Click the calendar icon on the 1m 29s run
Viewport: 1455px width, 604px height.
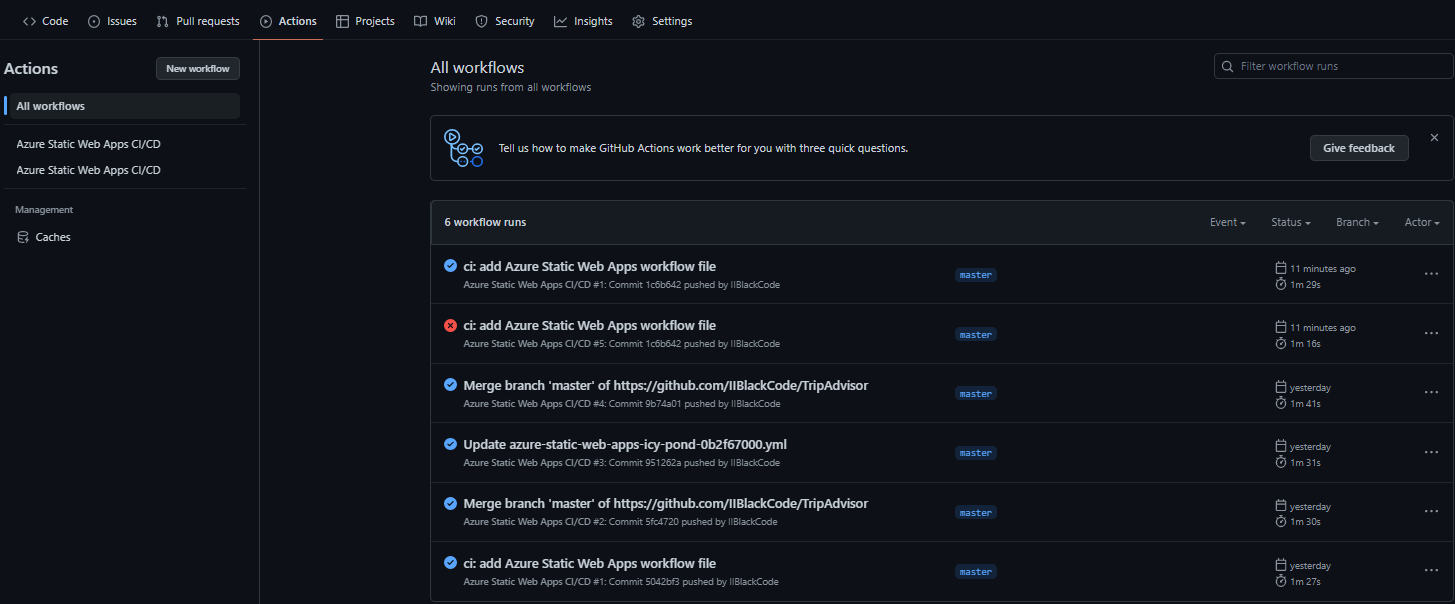(x=1281, y=268)
